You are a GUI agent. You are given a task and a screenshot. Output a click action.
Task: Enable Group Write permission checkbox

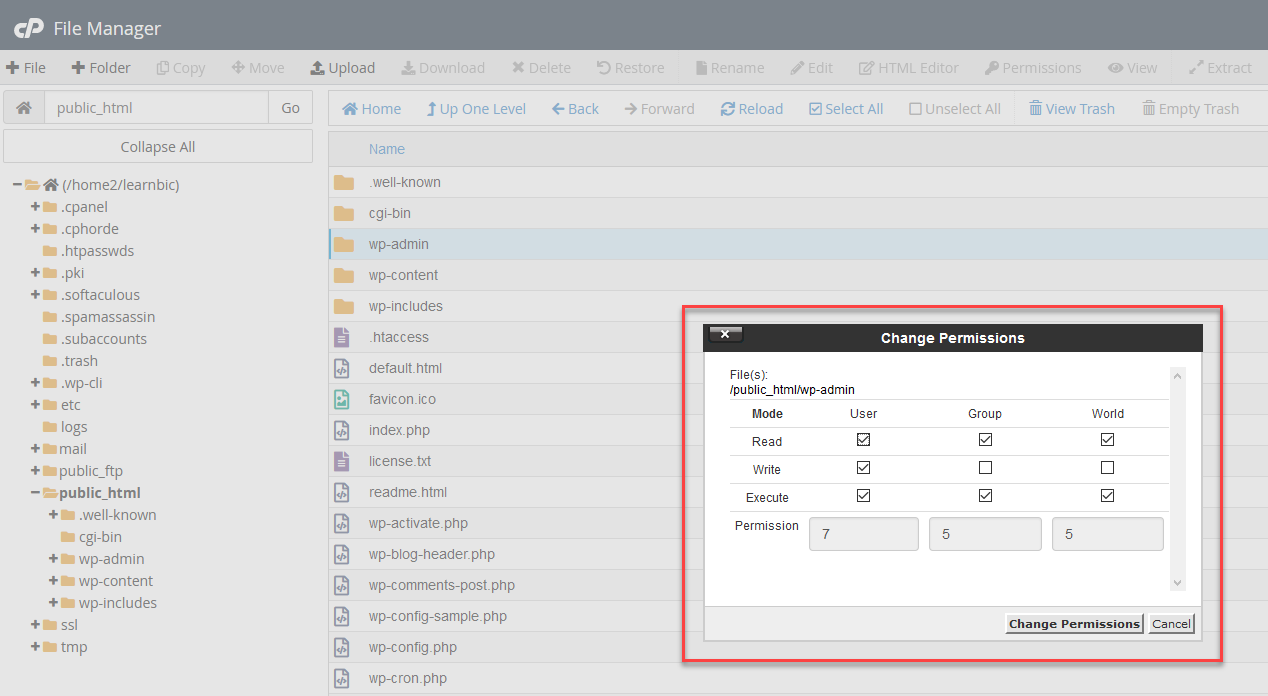point(985,467)
